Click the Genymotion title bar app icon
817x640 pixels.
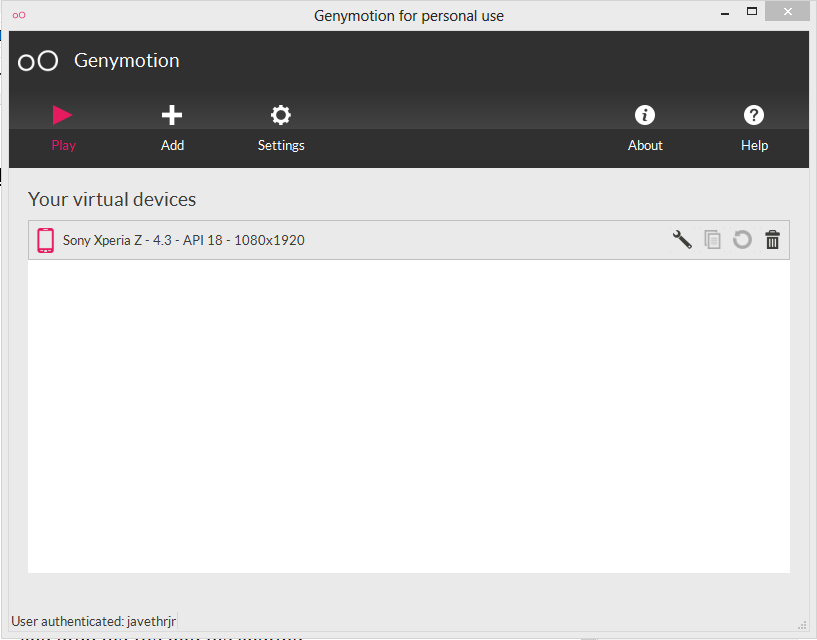pos(19,15)
